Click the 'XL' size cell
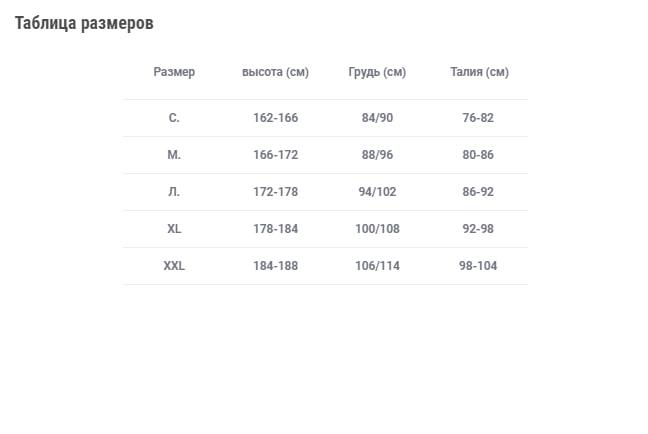Viewport: 648px width, 434px height. pyautogui.click(x=174, y=229)
